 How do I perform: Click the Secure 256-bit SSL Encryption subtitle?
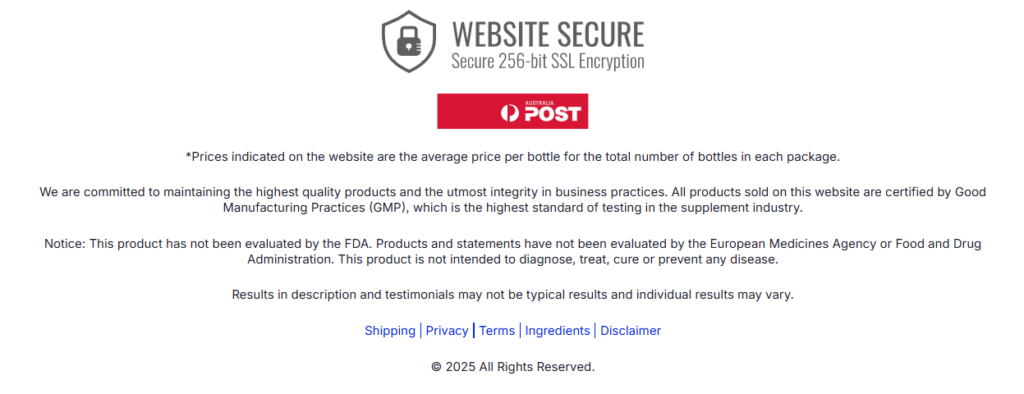pyautogui.click(x=548, y=61)
